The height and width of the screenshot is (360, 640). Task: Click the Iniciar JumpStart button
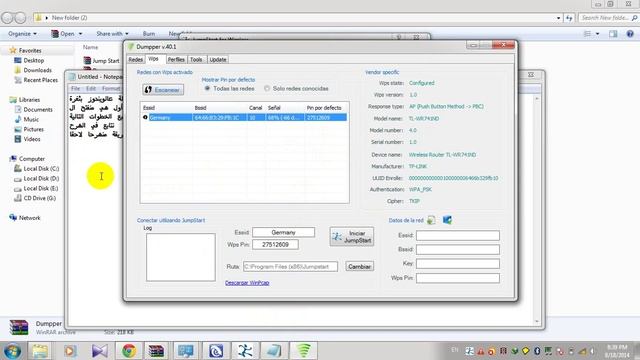click(x=351, y=237)
